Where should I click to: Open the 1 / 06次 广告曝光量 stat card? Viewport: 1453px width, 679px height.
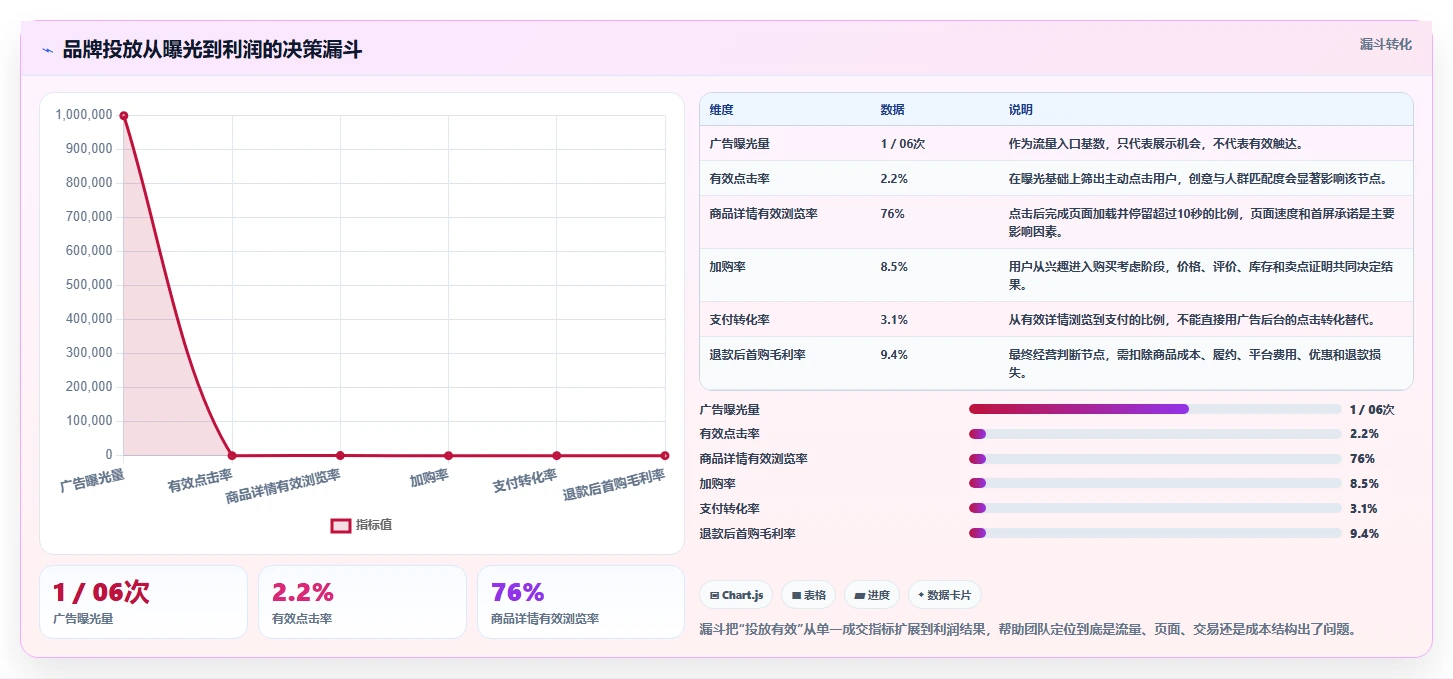143,602
